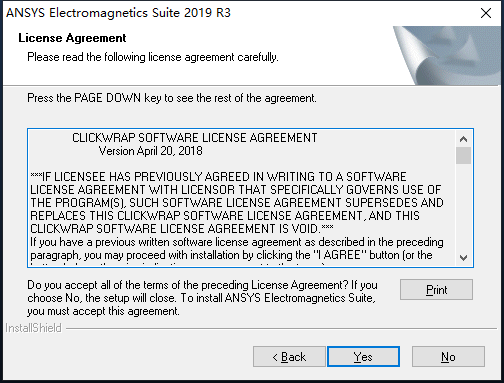Screen dimensions: 504x383
Task: Click the license text scroll down arrow
Action: coord(463,257)
